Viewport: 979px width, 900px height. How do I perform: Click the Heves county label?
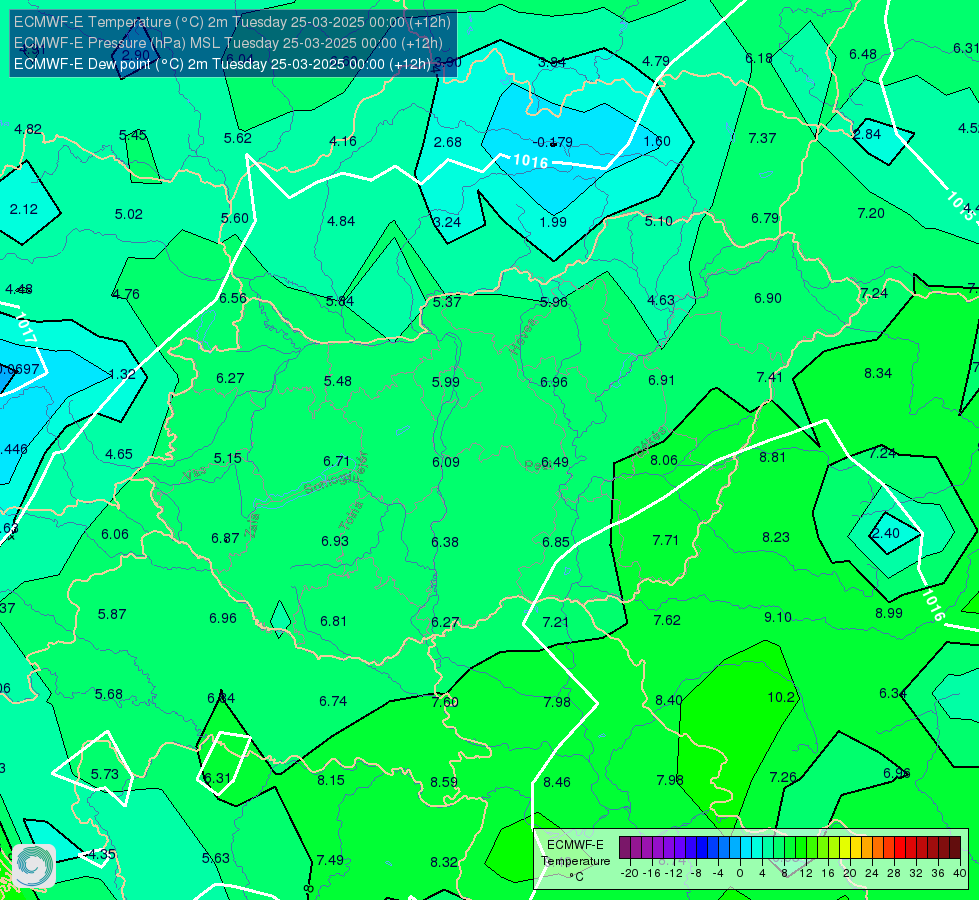coord(523,336)
